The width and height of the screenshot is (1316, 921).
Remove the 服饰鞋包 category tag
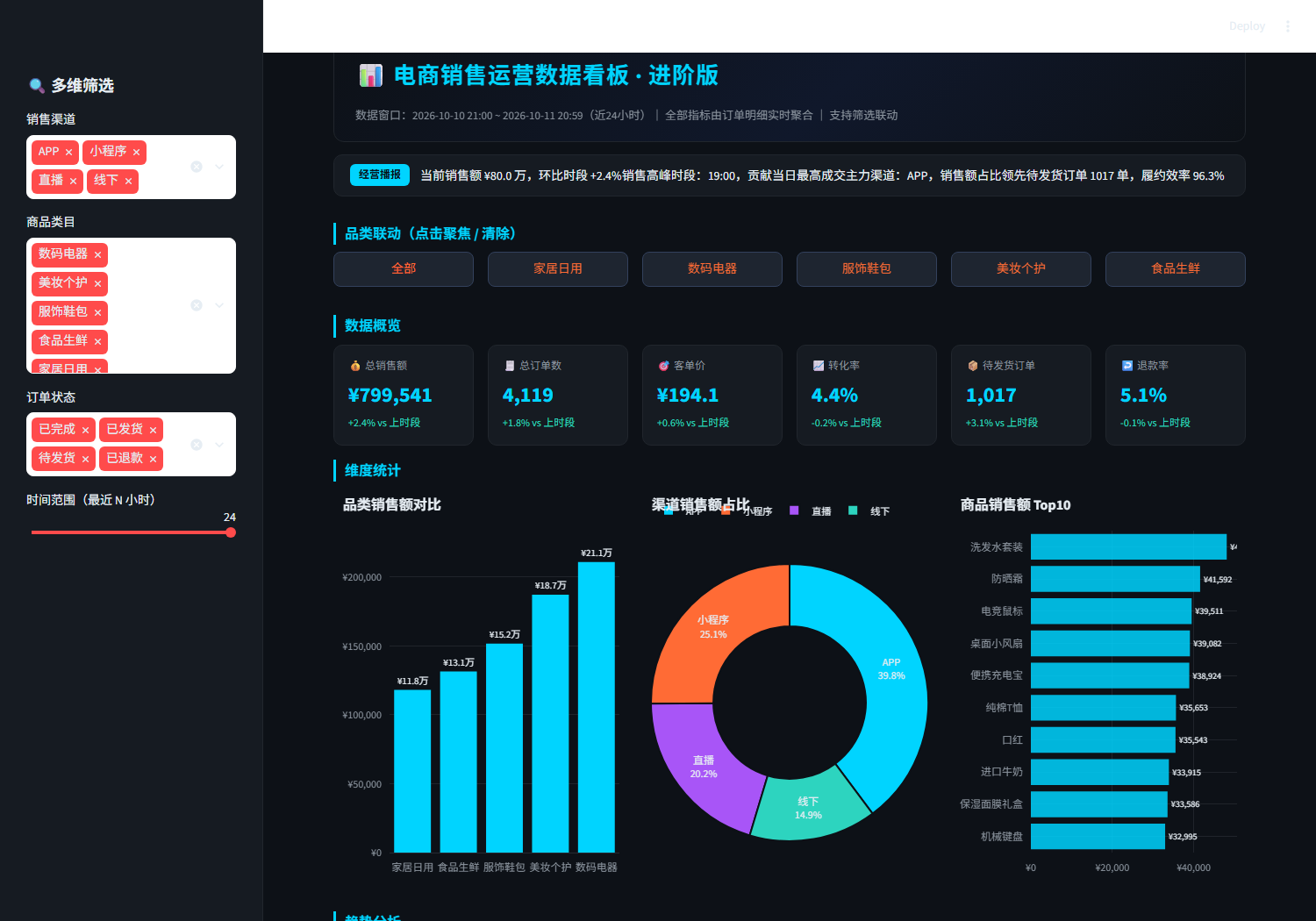97,313
